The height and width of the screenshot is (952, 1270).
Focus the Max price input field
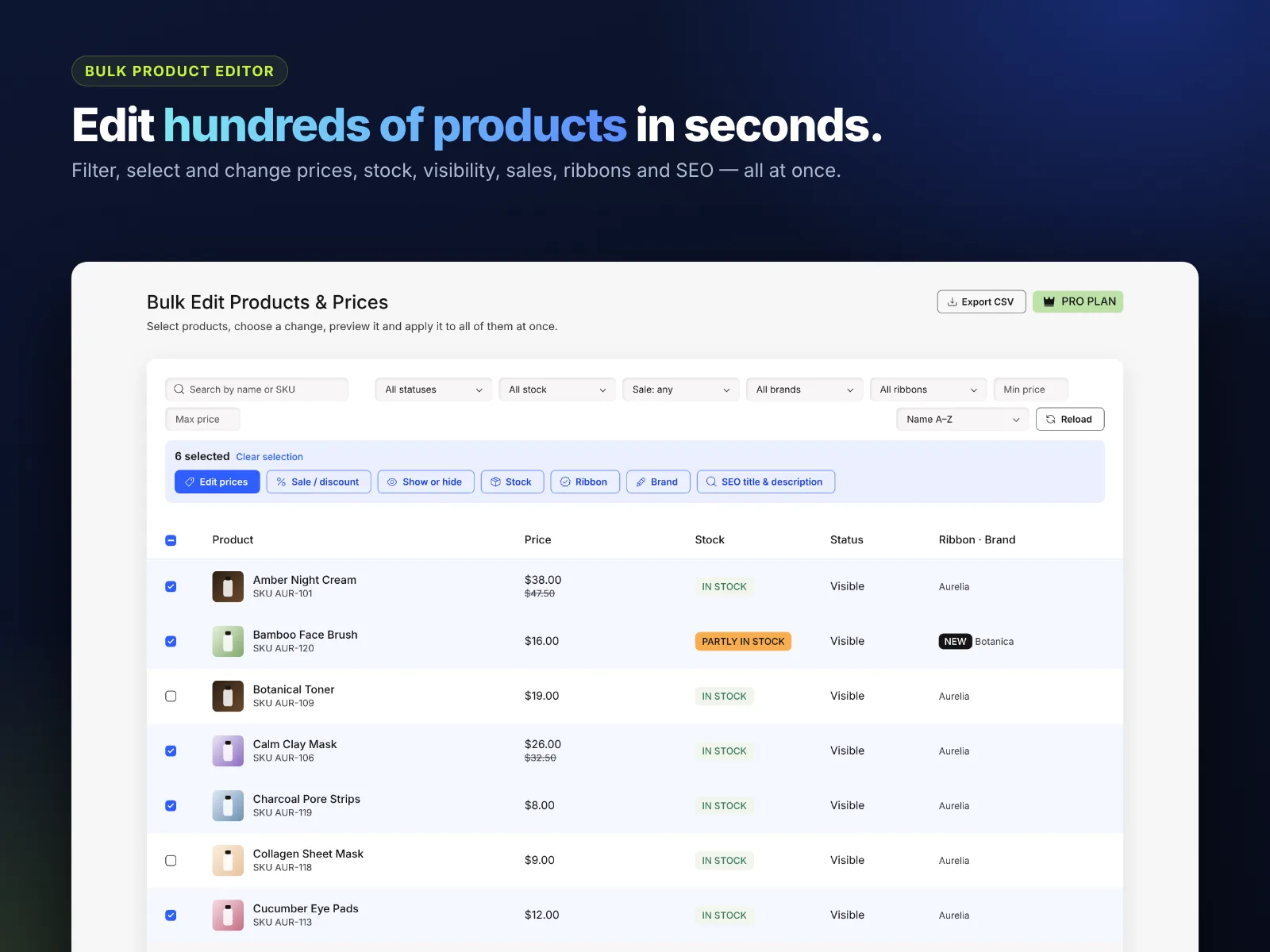click(202, 419)
